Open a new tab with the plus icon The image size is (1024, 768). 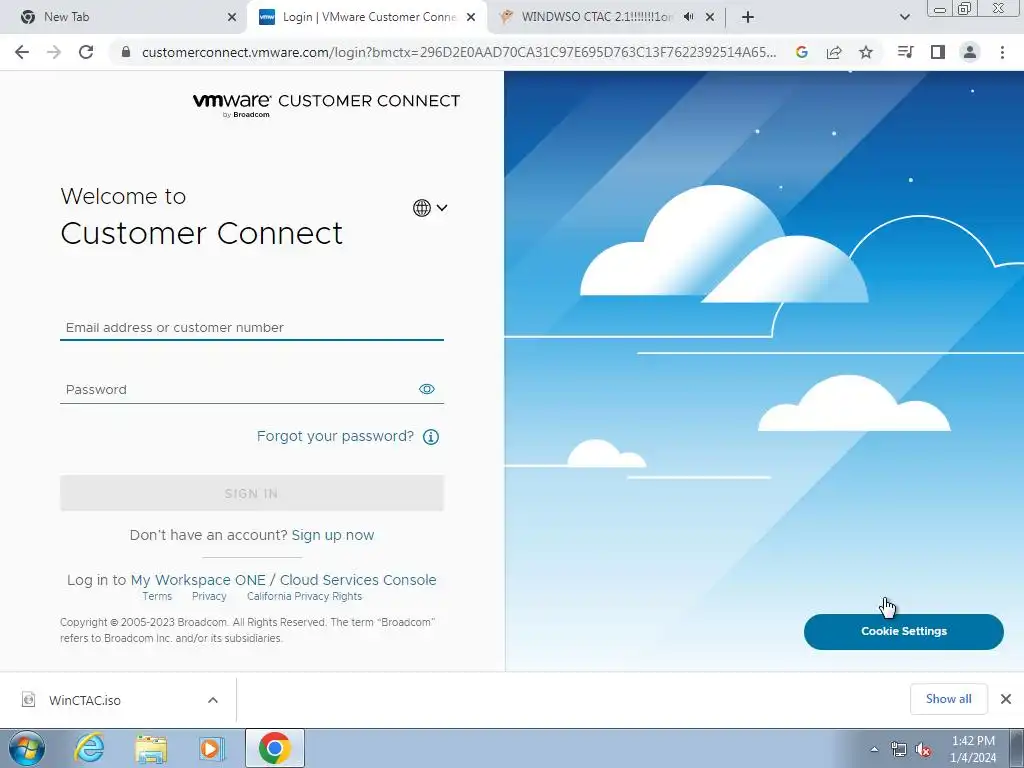tap(748, 17)
